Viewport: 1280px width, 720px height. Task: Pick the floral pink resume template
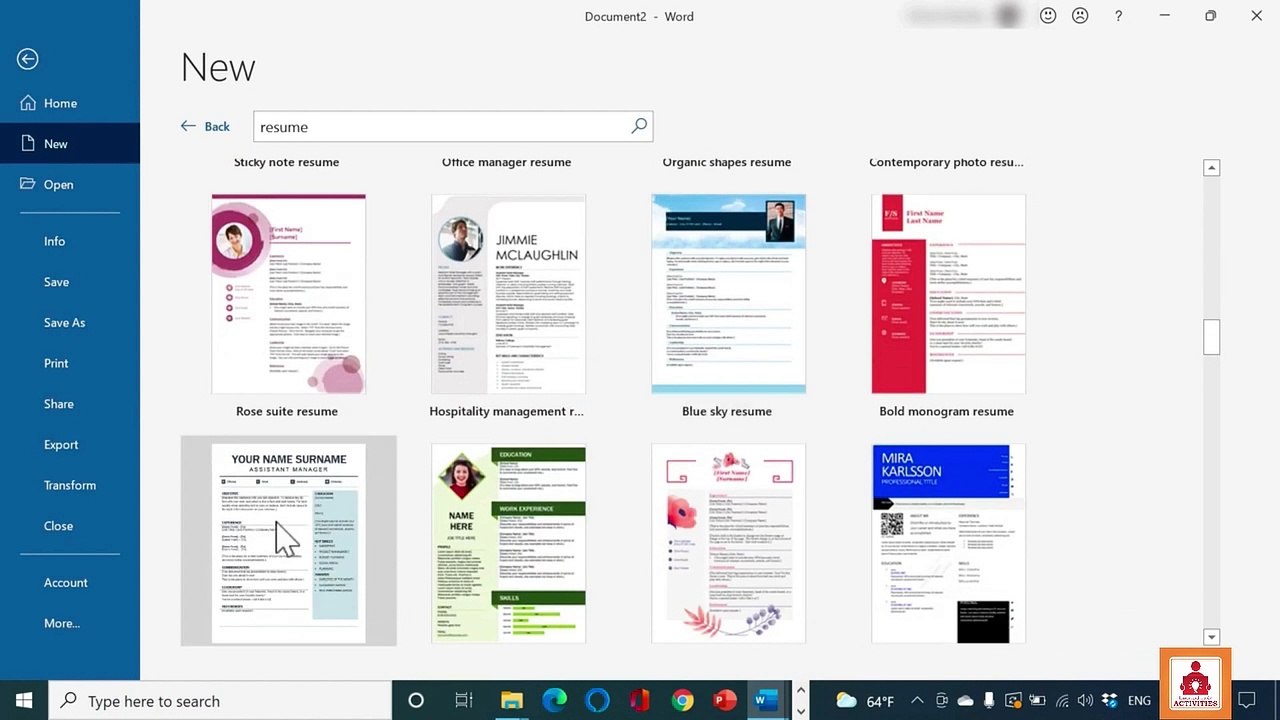tap(728, 543)
